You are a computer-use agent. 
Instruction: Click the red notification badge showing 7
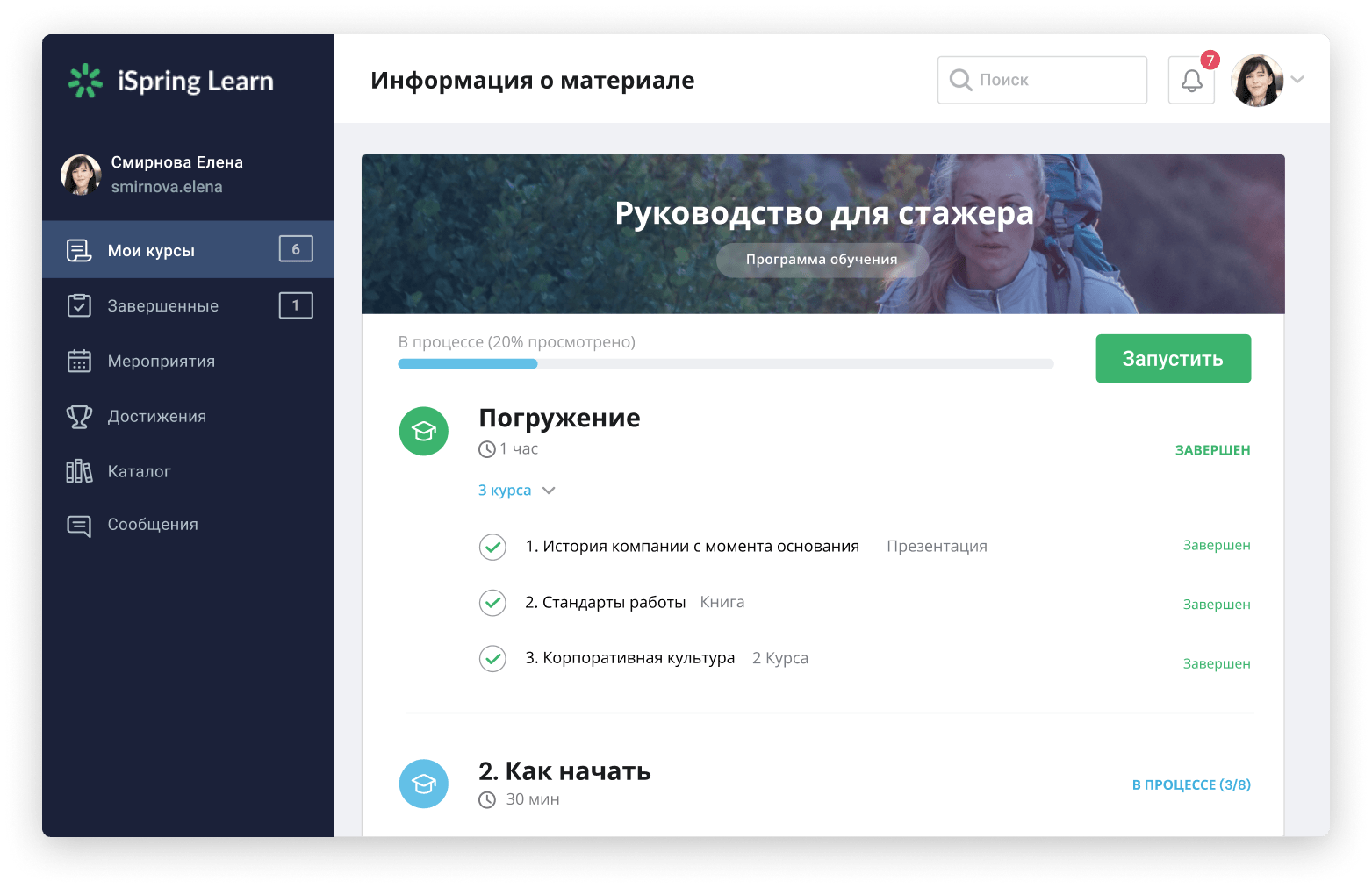pos(1210,60)
